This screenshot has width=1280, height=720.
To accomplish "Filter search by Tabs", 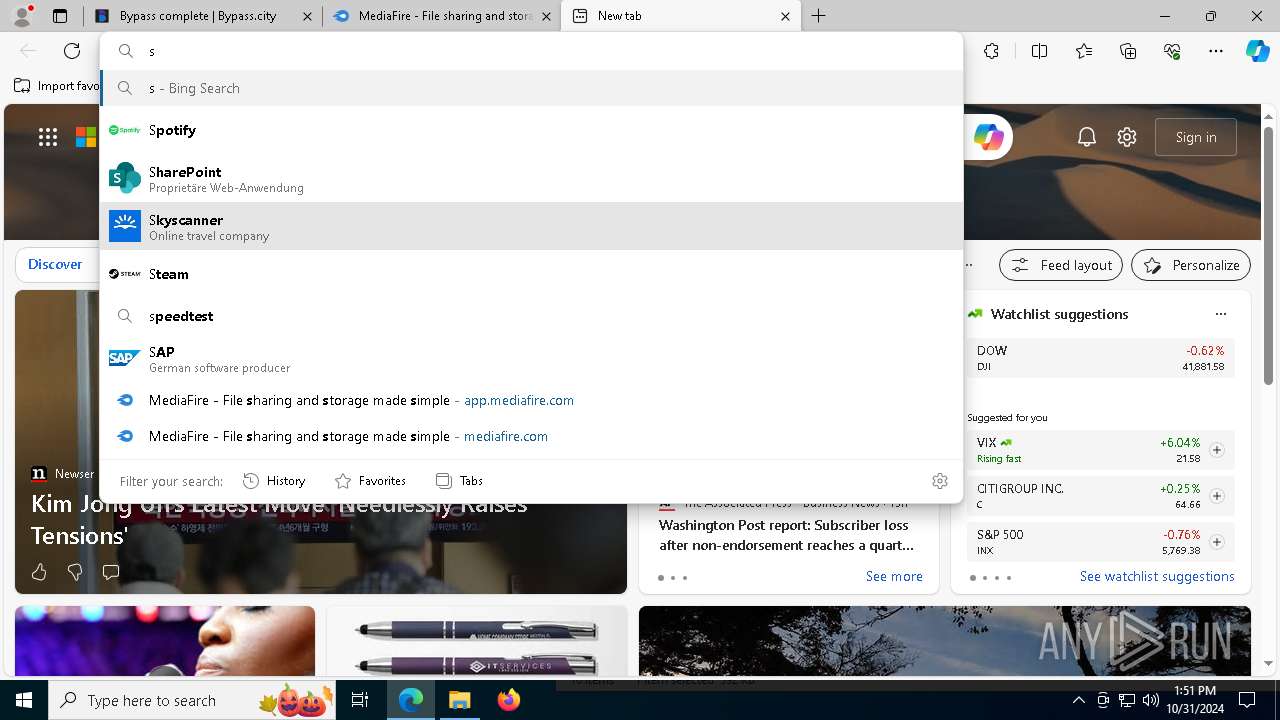I will coord(459,481).
